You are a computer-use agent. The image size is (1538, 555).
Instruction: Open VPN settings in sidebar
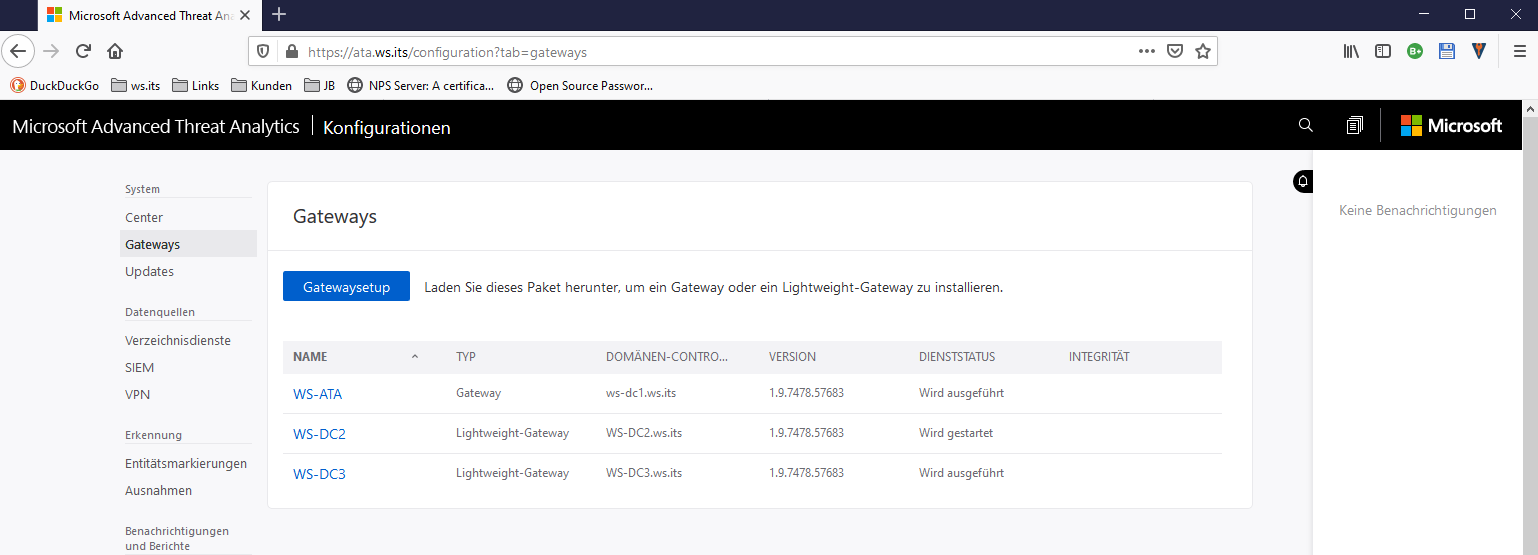click(137, 394)
